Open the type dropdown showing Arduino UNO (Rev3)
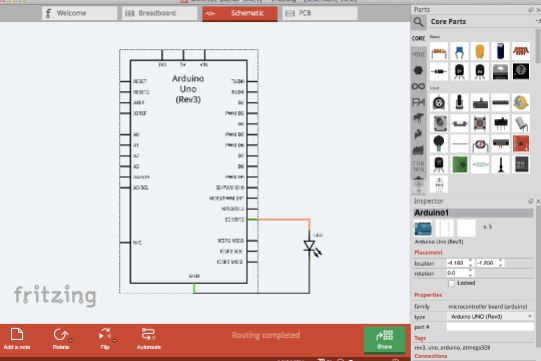This screenshot has height=361, width=541. (490, 316)
